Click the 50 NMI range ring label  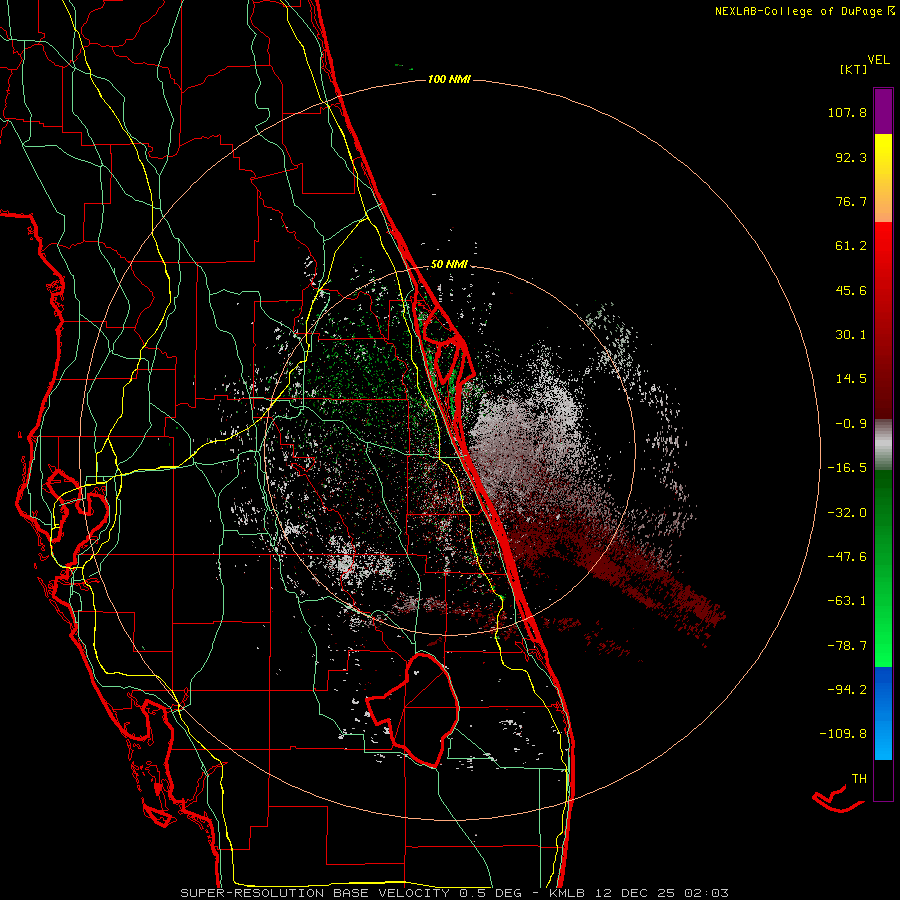[x=449, y=265]
